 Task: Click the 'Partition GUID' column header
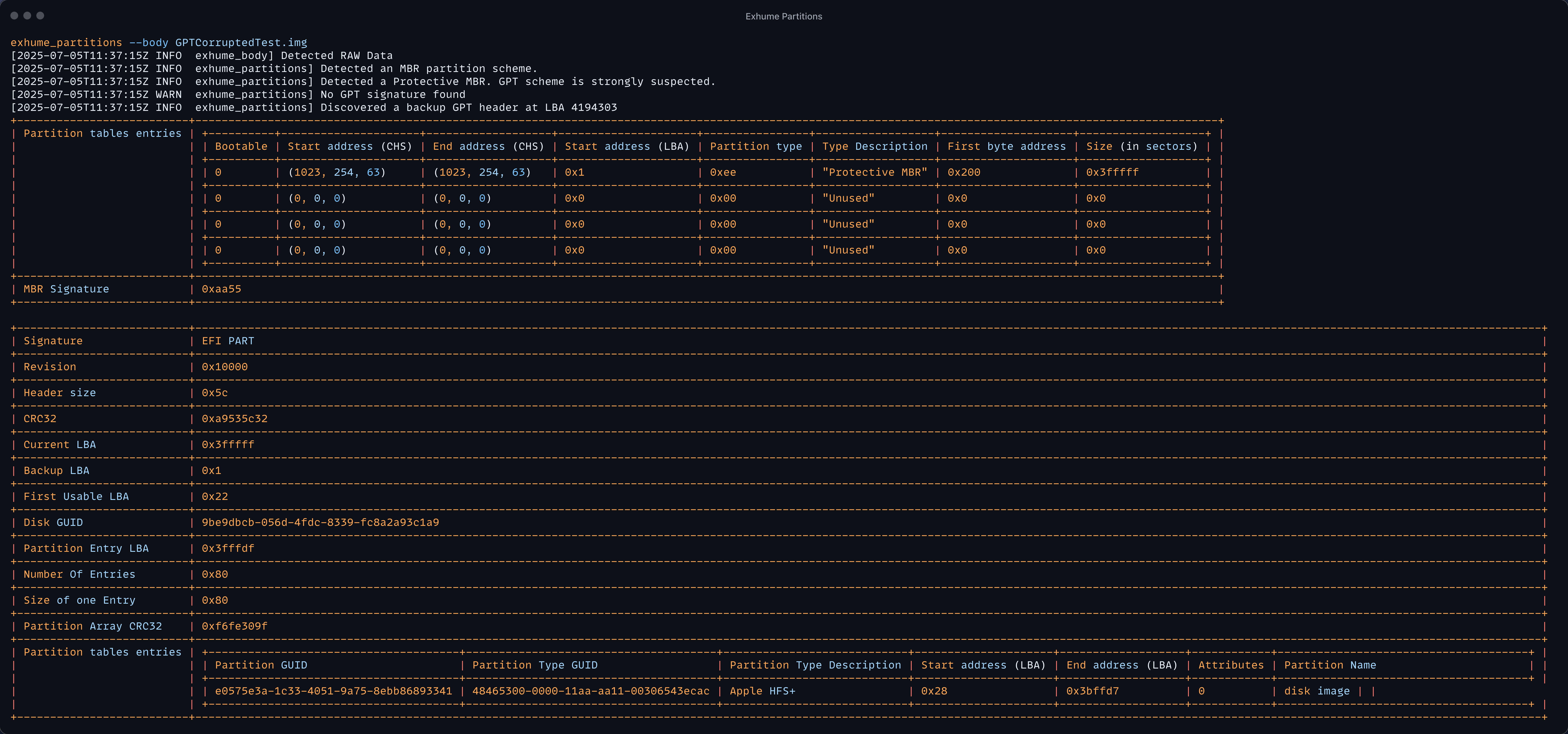coord(261,665)
